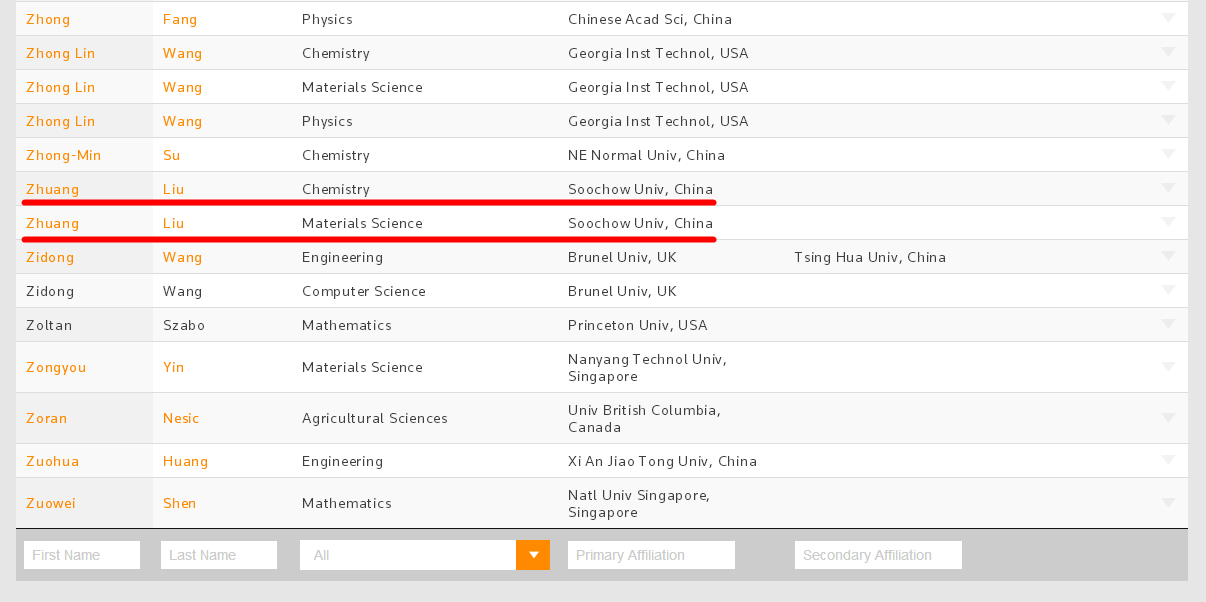Image resolution: width=1206 pixels, height=602 pixels.
Task: Open the category filter dropdown showing All
Action: 532,555
